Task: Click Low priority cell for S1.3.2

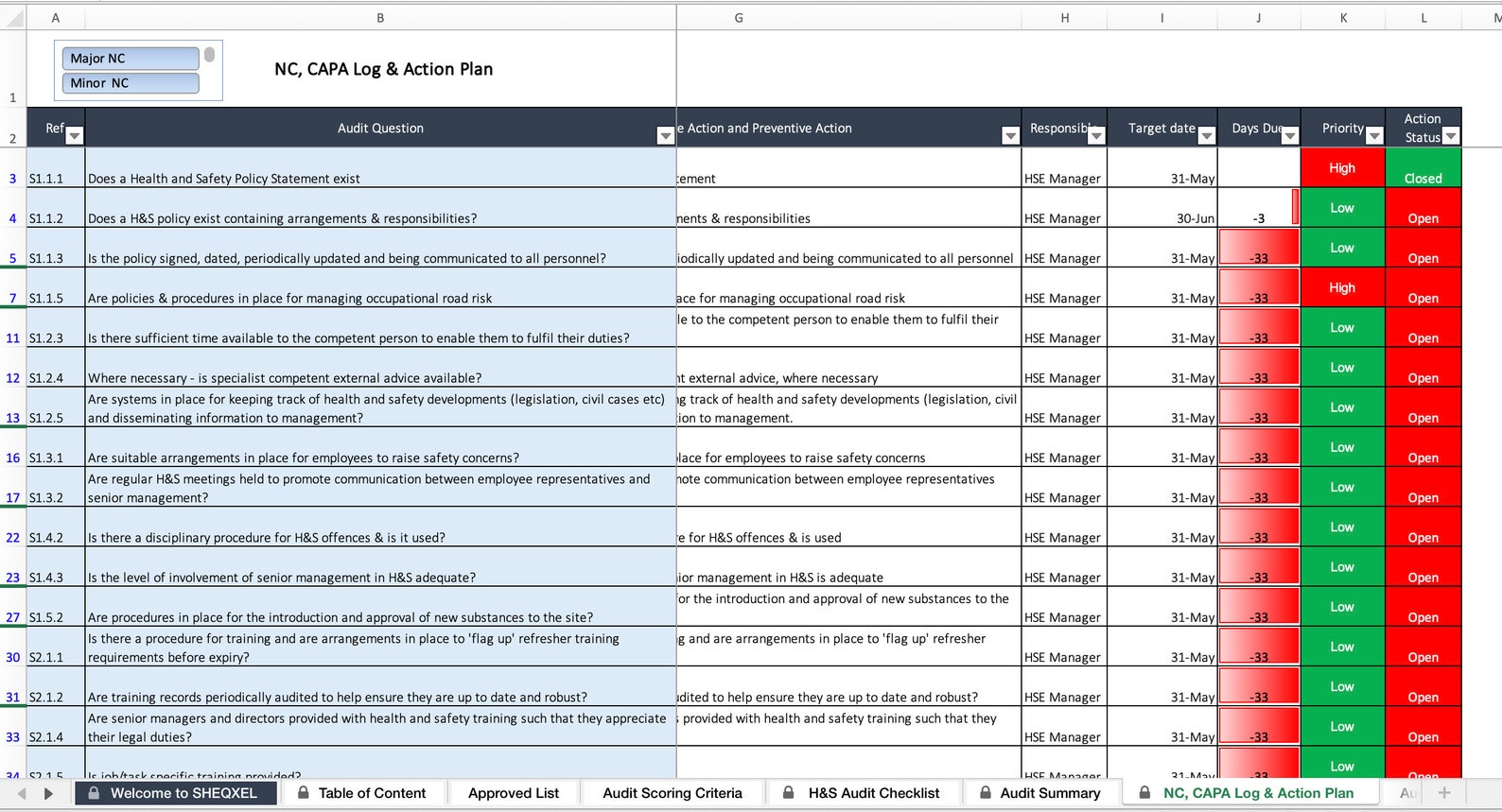Action: 1342,487
